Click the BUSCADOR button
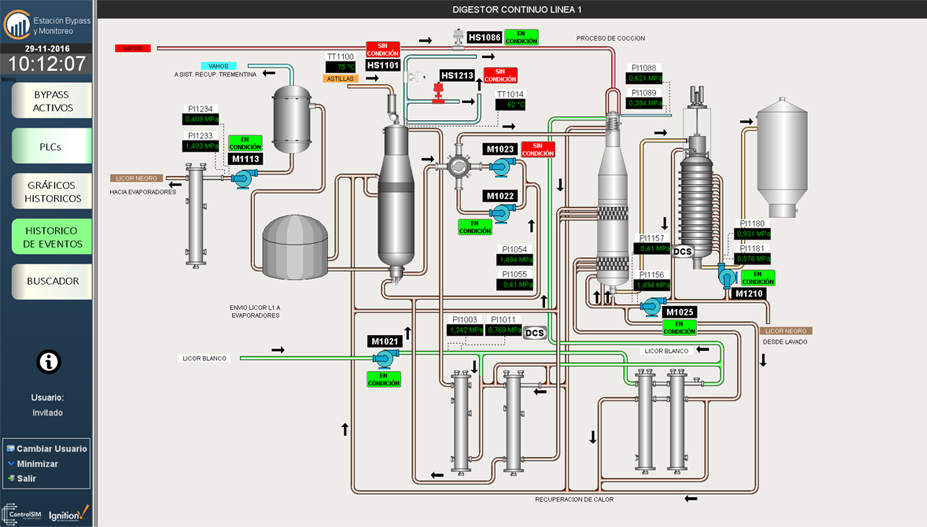Viewport: 927px width, 527px height. click(x=52, y=281)
